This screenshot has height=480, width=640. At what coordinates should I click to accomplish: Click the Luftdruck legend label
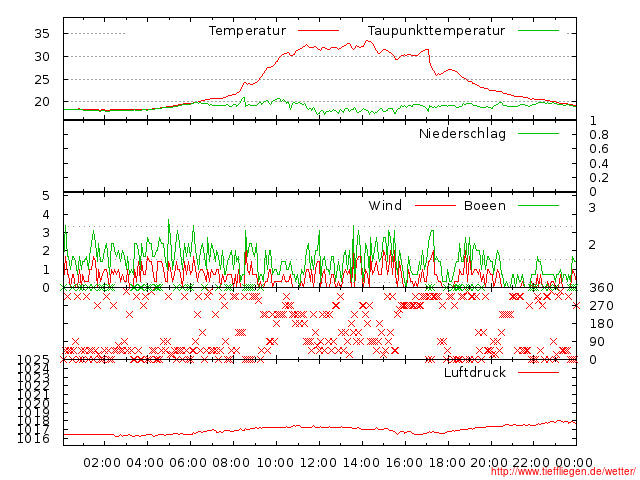tap(475, 372)
